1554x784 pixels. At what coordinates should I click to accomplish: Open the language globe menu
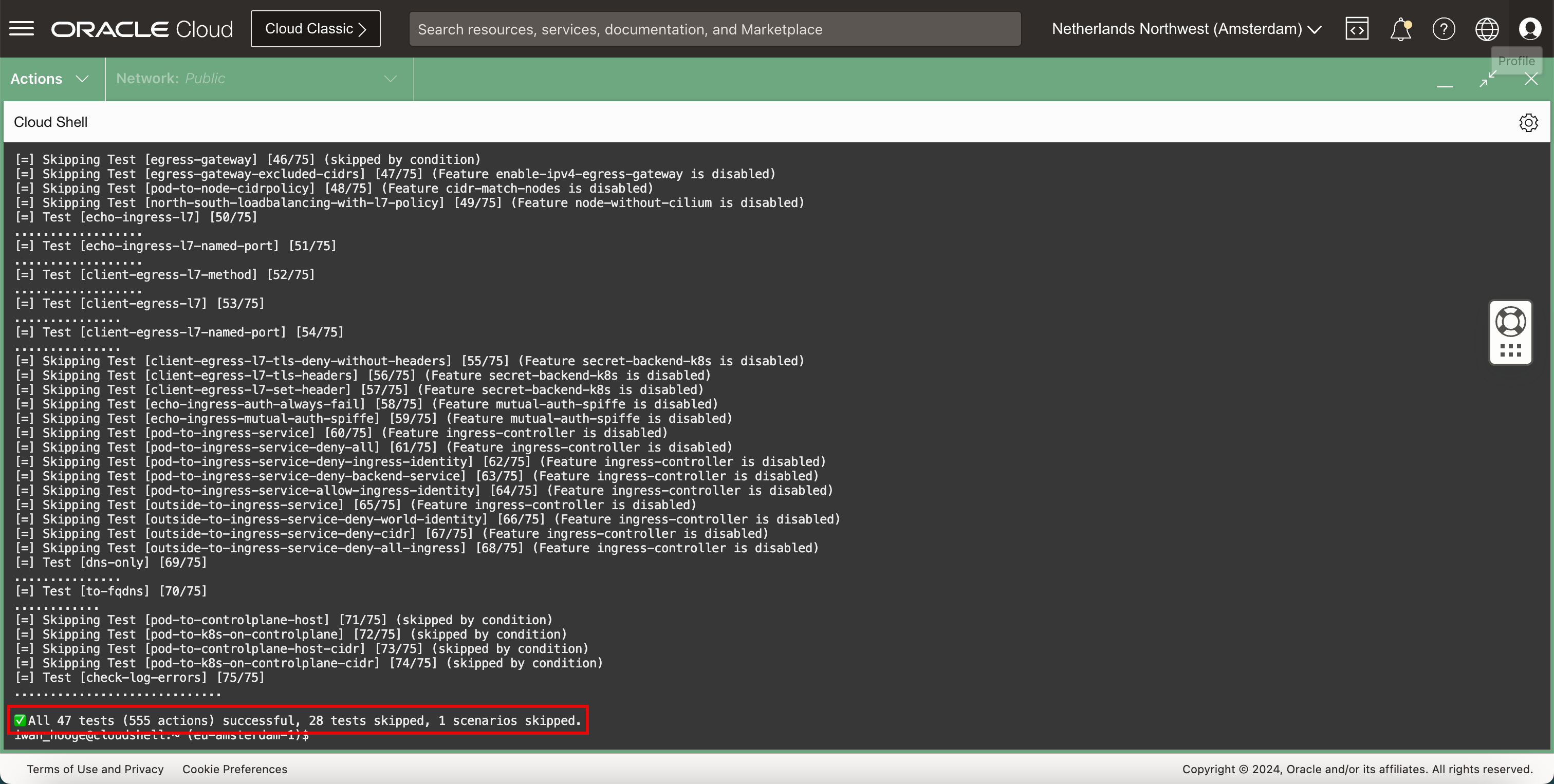point(1487,29)
